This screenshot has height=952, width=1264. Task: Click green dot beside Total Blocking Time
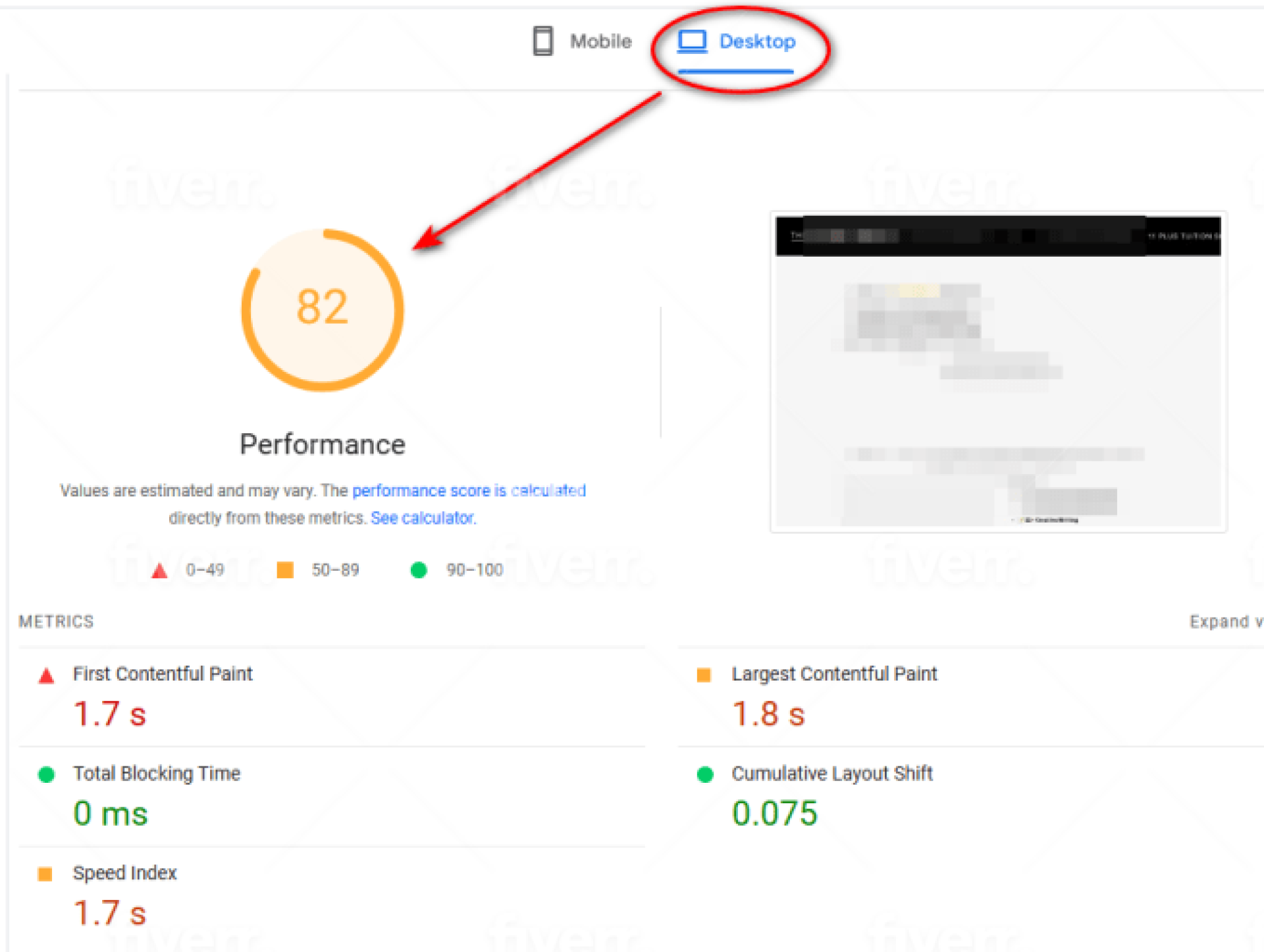point(46,774)
